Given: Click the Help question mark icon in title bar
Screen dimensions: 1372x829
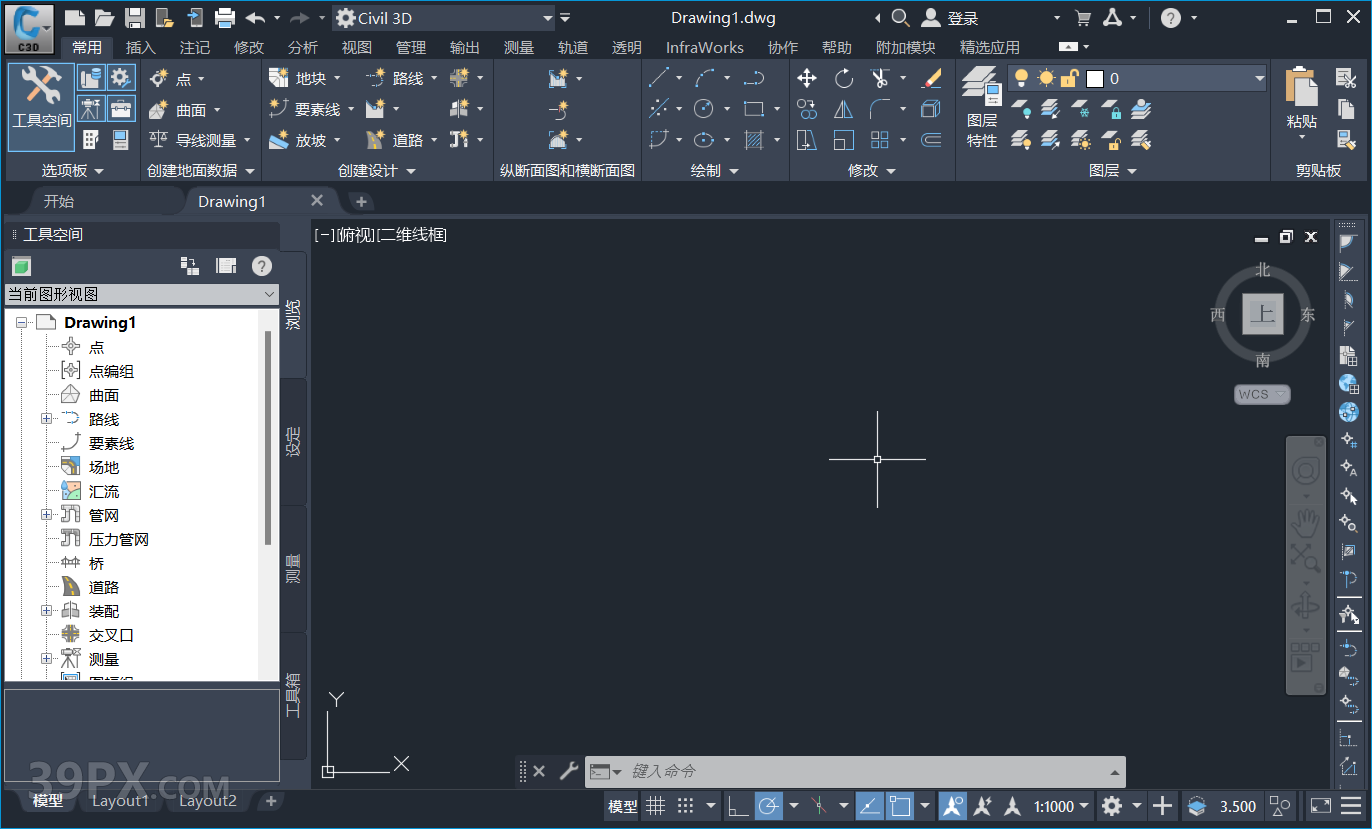Looking at the screenshot, I should click(x=1170, y=18).
